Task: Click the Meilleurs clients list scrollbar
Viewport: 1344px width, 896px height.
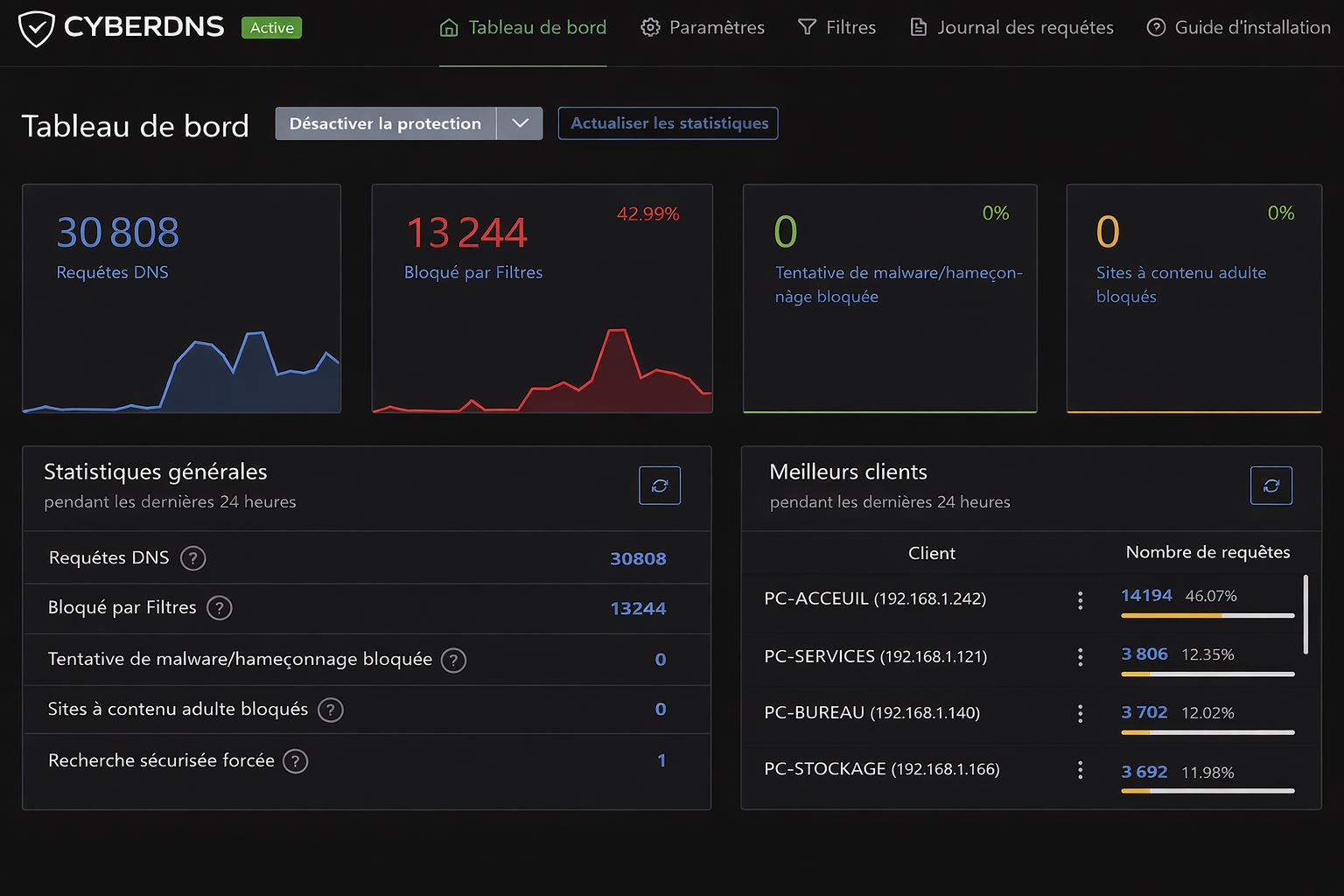Action: pyautogui.click(x=1305, y=614)
